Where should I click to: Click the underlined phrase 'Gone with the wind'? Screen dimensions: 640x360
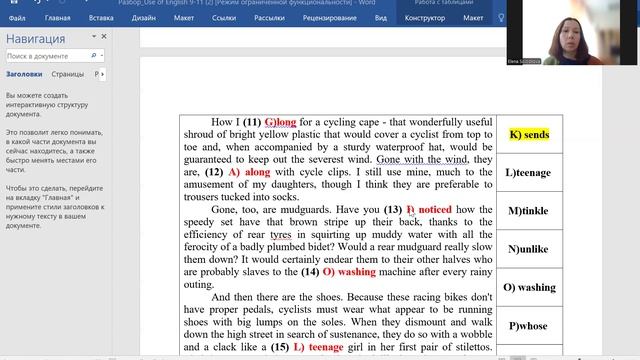(x=422, y=160)
